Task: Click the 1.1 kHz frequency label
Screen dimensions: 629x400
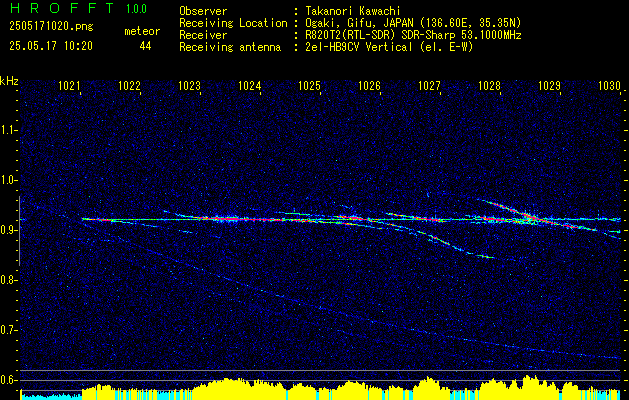Action: (x=7, y=130)
